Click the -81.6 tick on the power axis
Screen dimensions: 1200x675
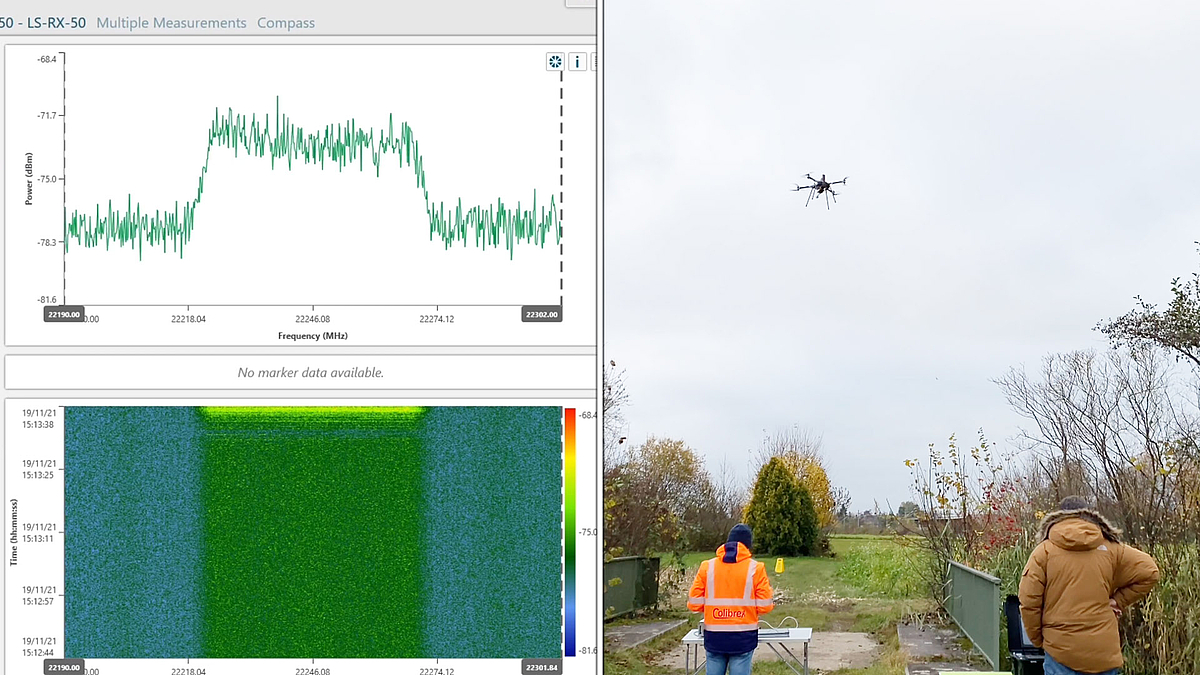[x=49, y=299]
